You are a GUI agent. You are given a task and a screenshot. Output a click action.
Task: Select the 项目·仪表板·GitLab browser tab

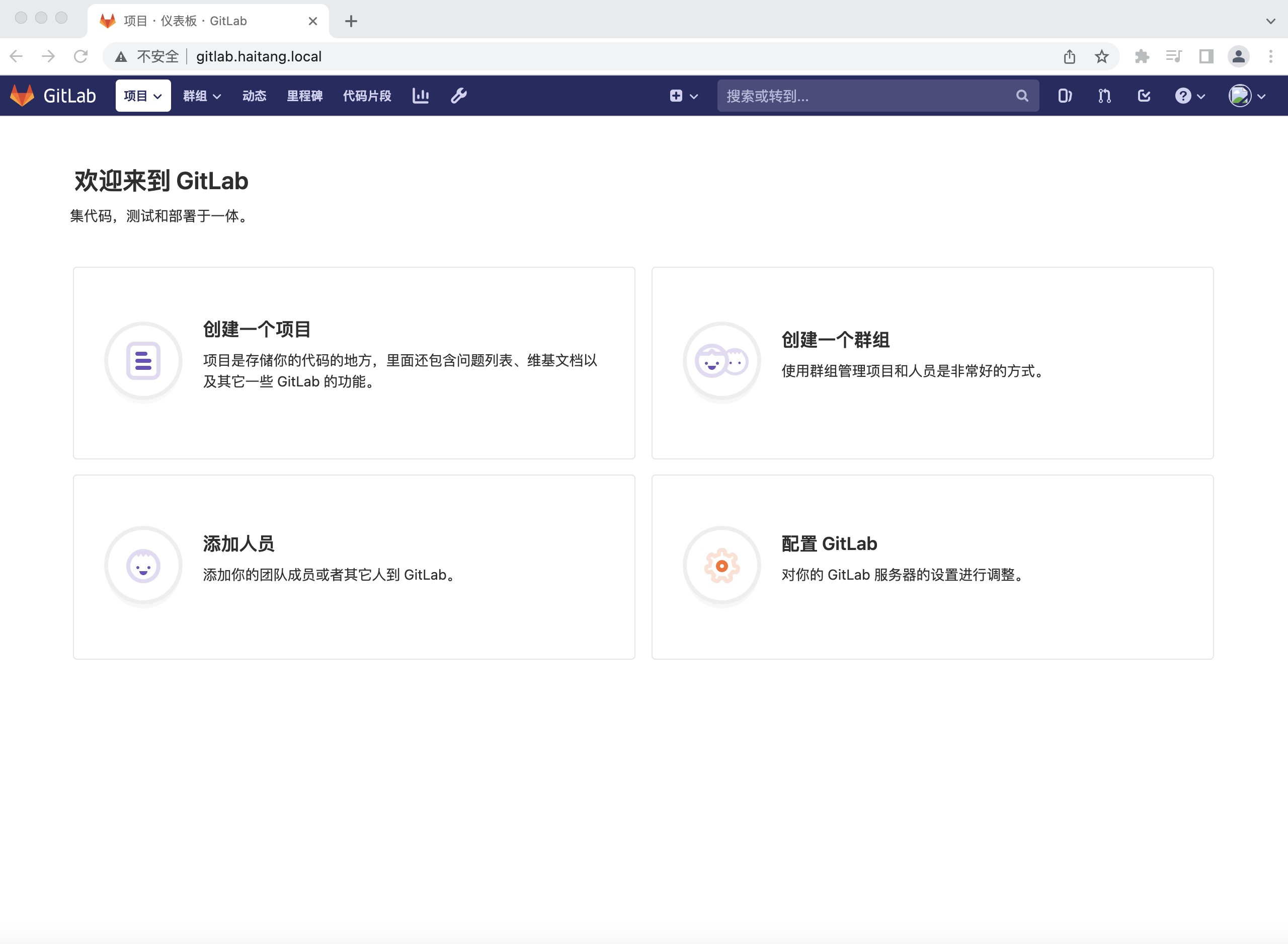click(208, 21)
